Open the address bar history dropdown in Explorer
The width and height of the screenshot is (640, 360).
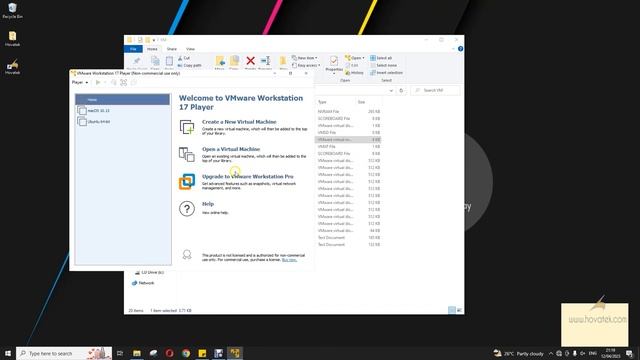[391, 91]
